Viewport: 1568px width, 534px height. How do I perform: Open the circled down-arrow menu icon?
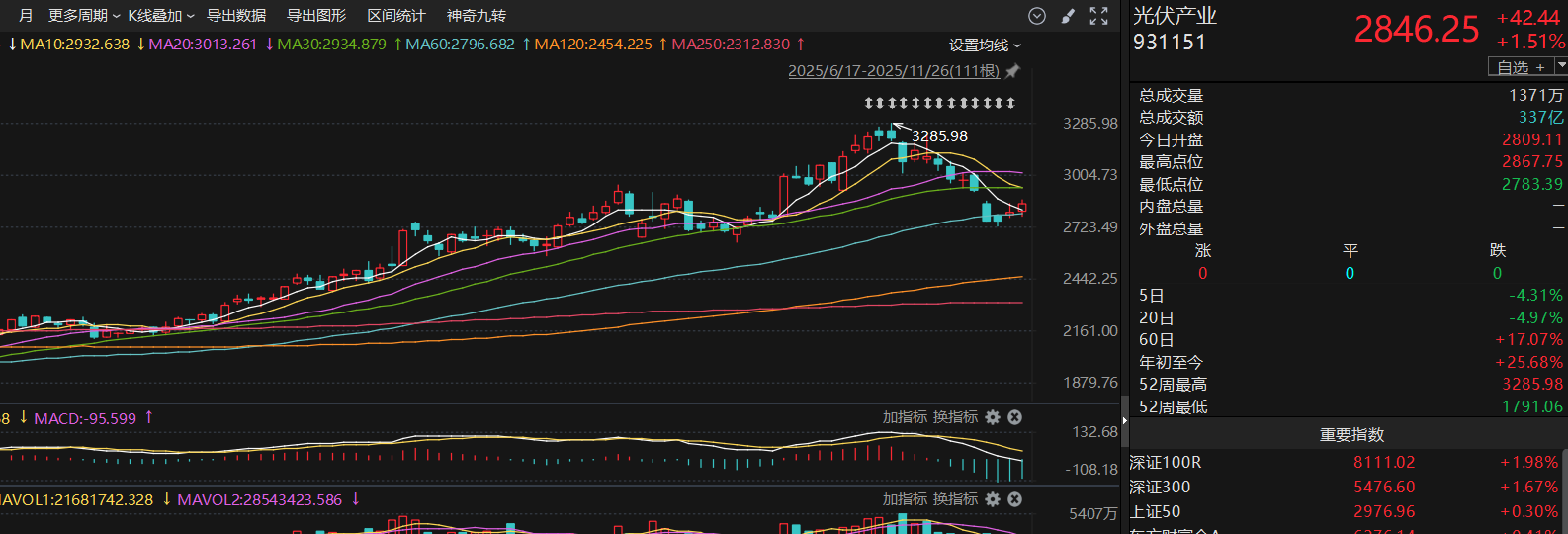click(1037, 16)
